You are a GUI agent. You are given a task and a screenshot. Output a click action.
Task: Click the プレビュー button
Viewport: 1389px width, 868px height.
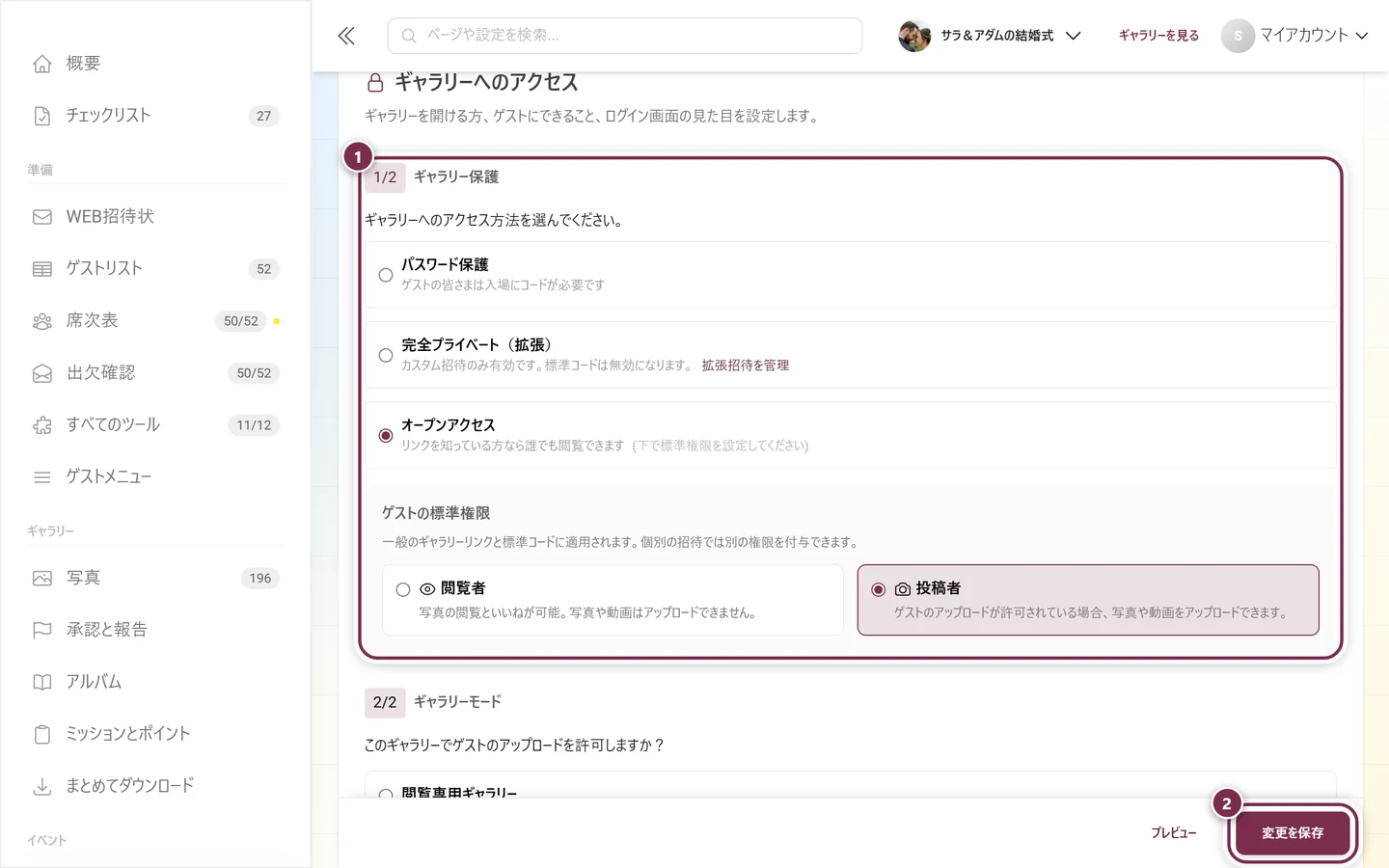(1174, 833)
